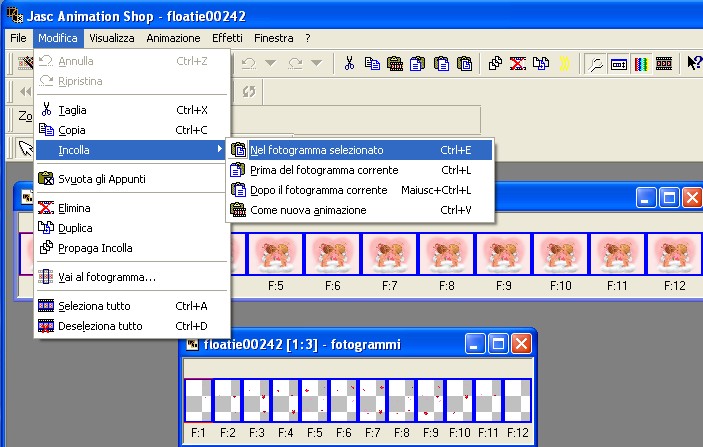Click Paste into selected frame toolbar icon
703x447 pixels.
click(464, 63)
